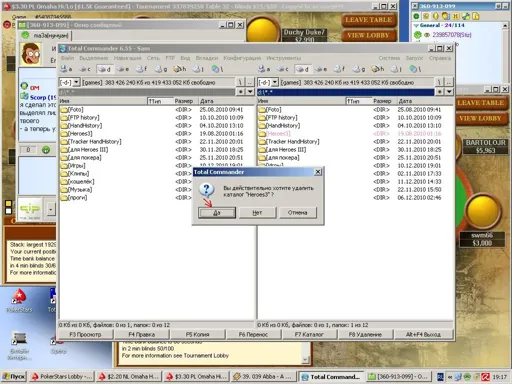Open the Конфигурация menu

pos(242,58)
